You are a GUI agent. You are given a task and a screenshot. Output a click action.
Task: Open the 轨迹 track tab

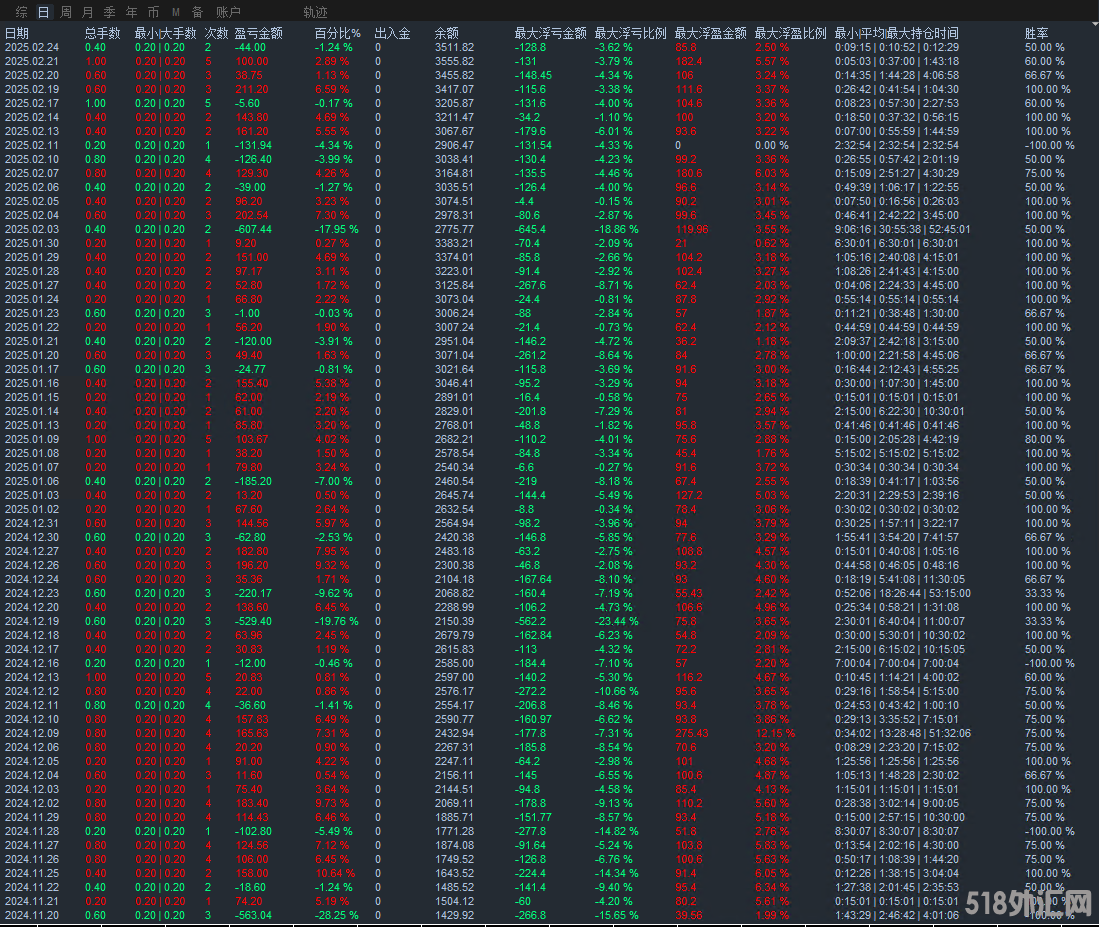click(314, 12)
